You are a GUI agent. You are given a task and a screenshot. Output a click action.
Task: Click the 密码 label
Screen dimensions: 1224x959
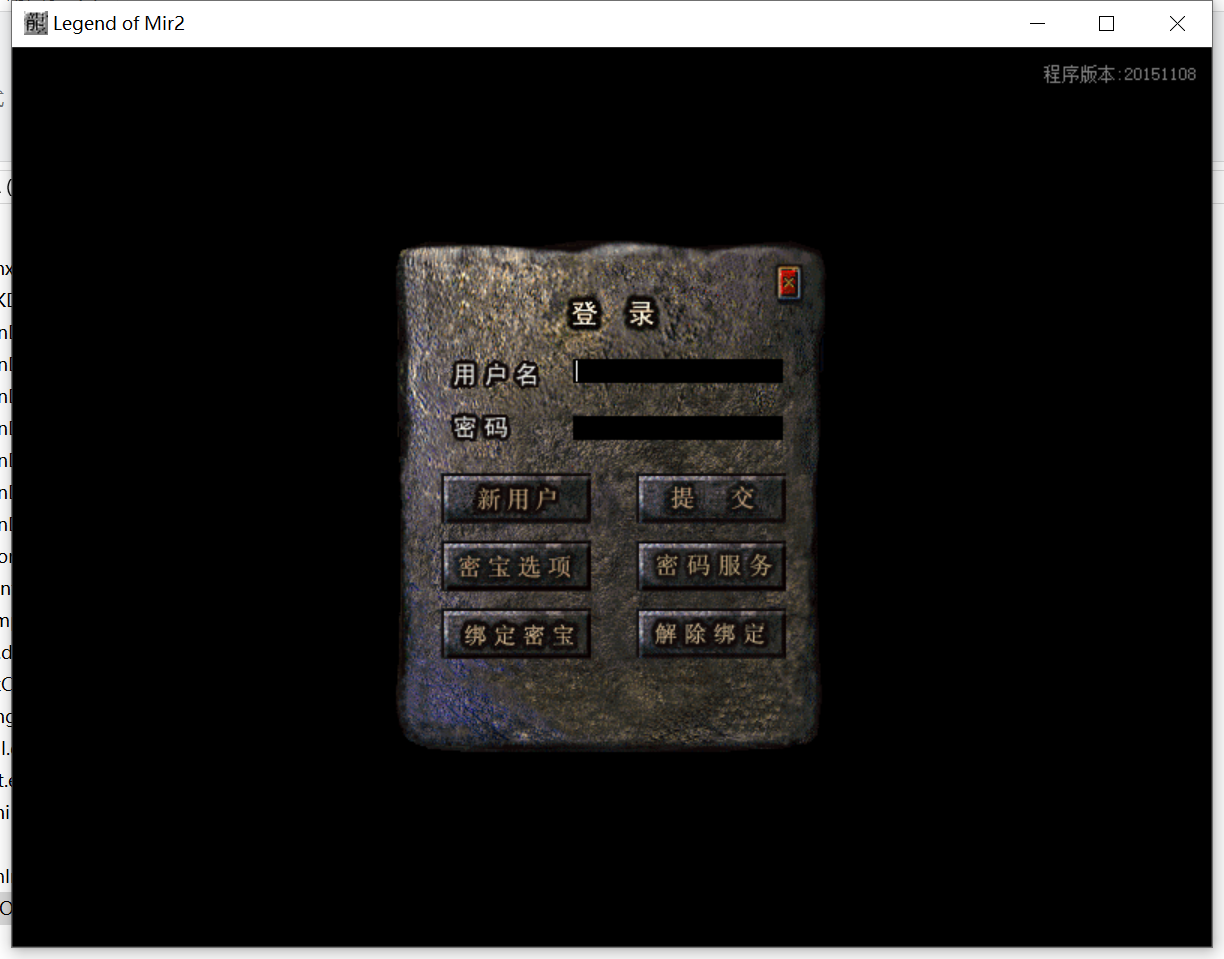(481, 428)
